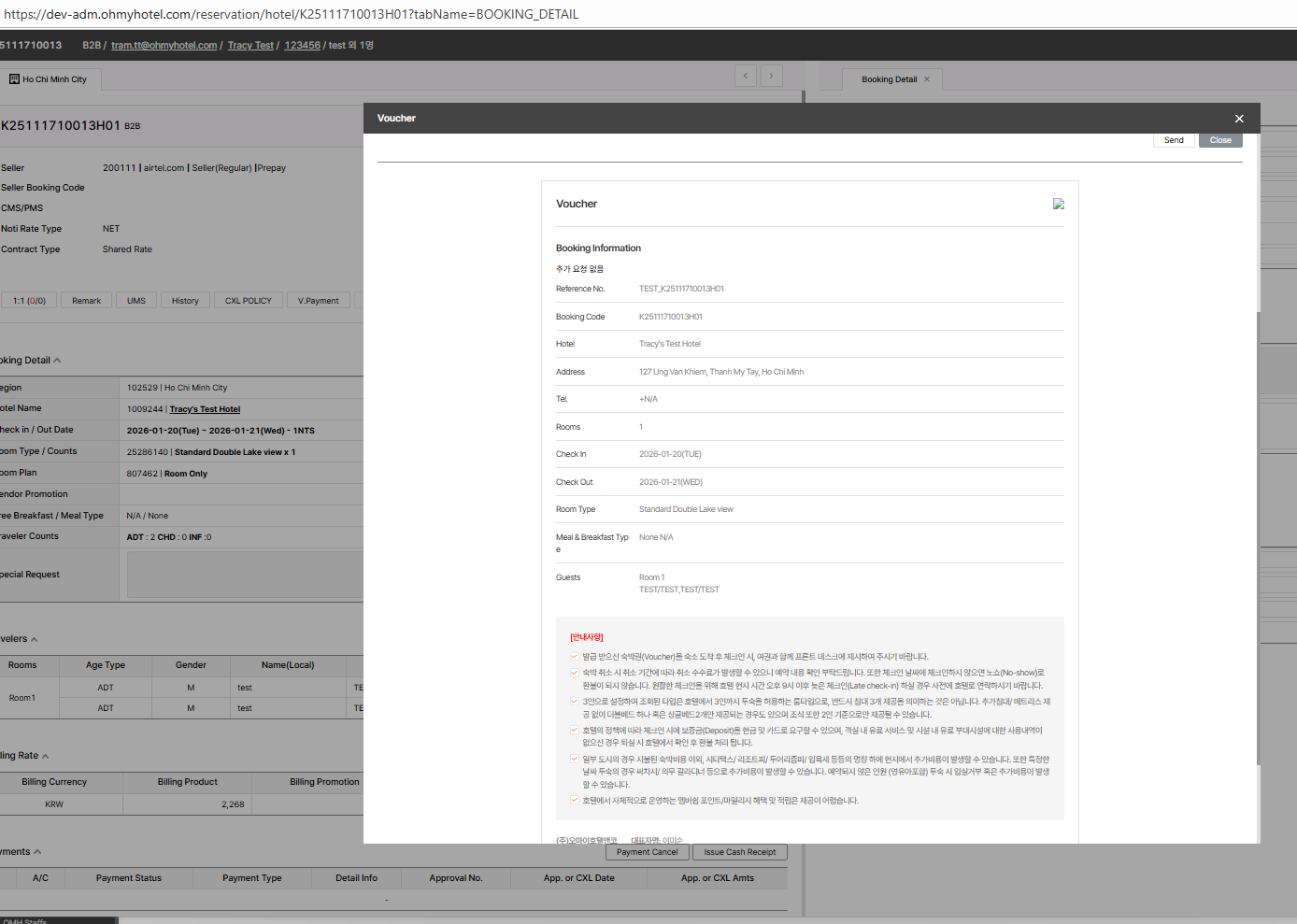Image resolution: width=1297 pixels, height=924 pixels.
Task: Click the checkmark beside the Deposit notice
Action: pos(574,731)
